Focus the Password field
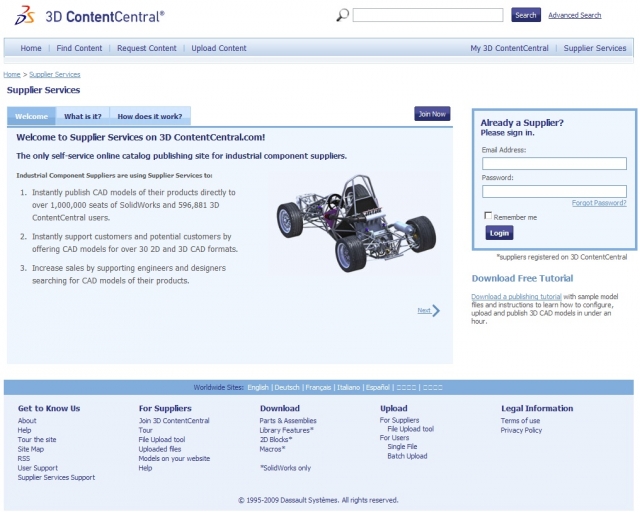The height and width of the screenshot is (512, 640). click(x=554, y=191)
